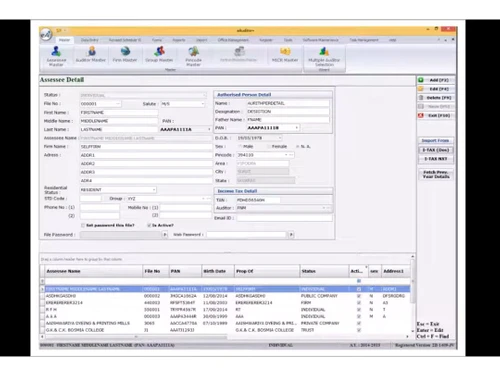
Task: Tick the 'Set password this file?' checkbox
Action: pos(83,226)
